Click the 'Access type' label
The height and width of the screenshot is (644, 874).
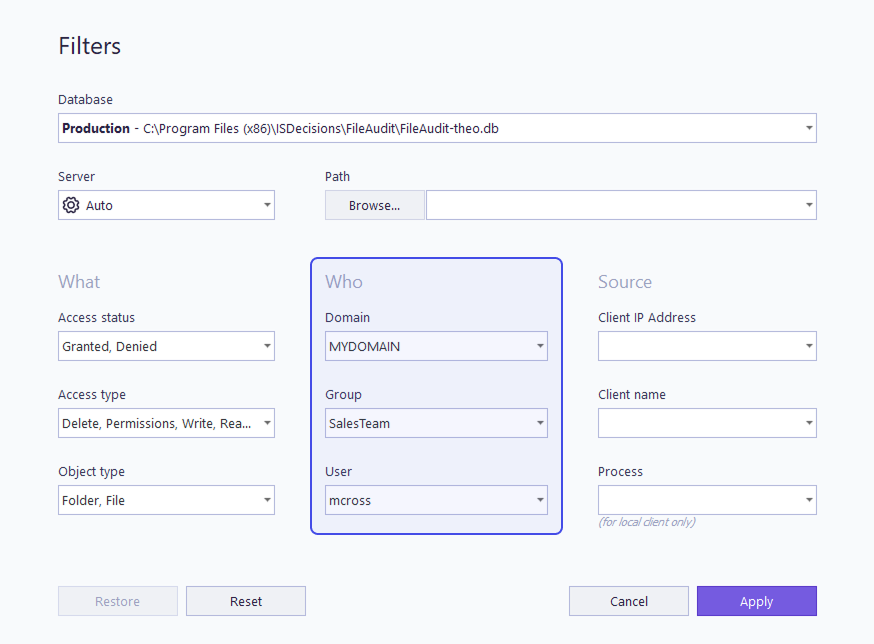point(92,395)
